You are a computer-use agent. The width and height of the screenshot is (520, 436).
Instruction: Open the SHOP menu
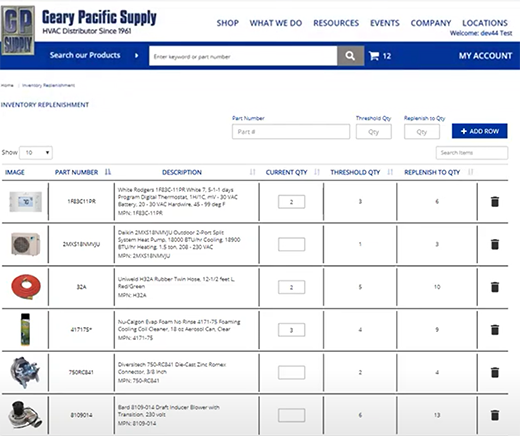(x=228, y=23)
